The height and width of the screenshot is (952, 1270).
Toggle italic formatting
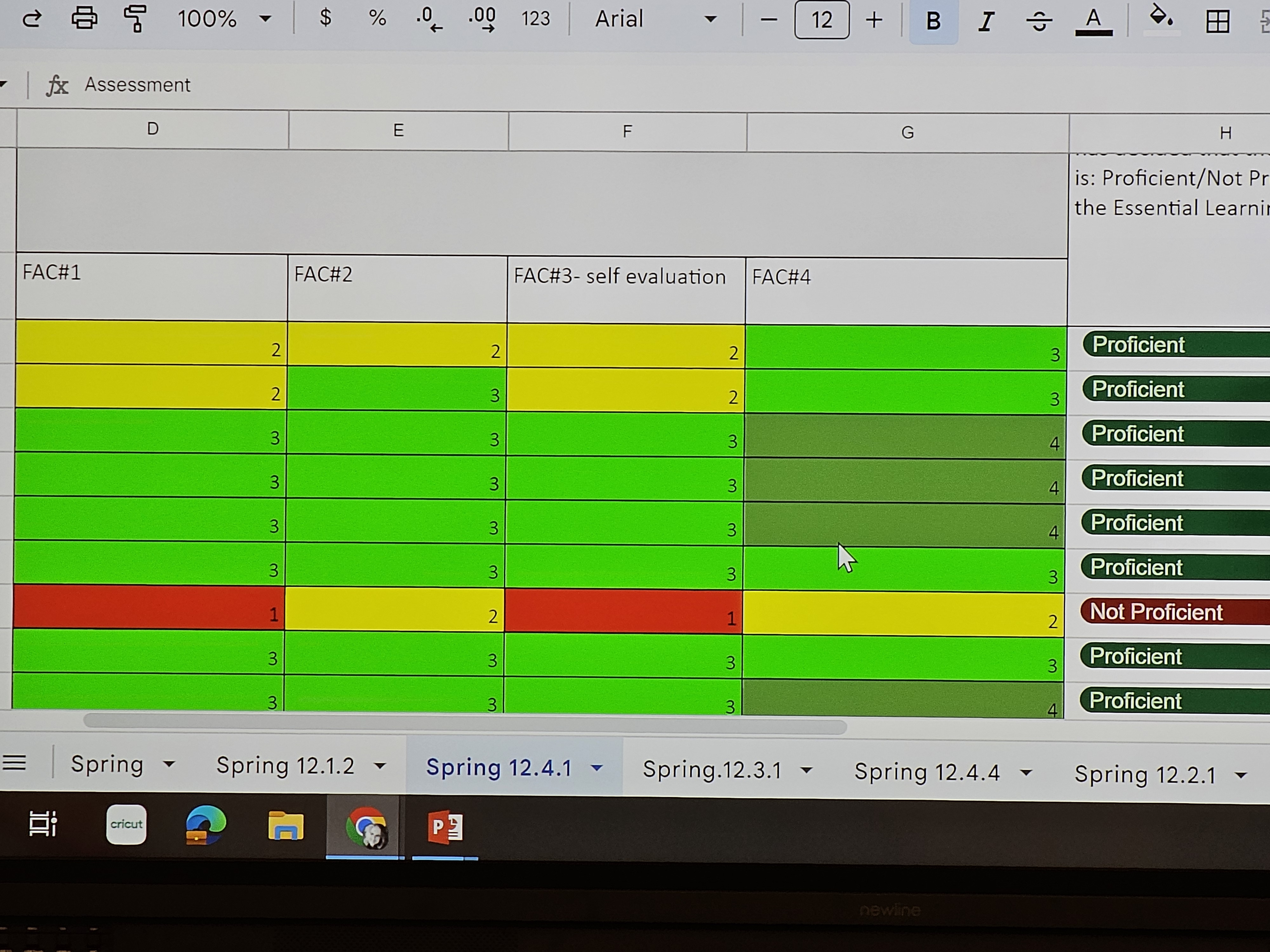point(986,22)
